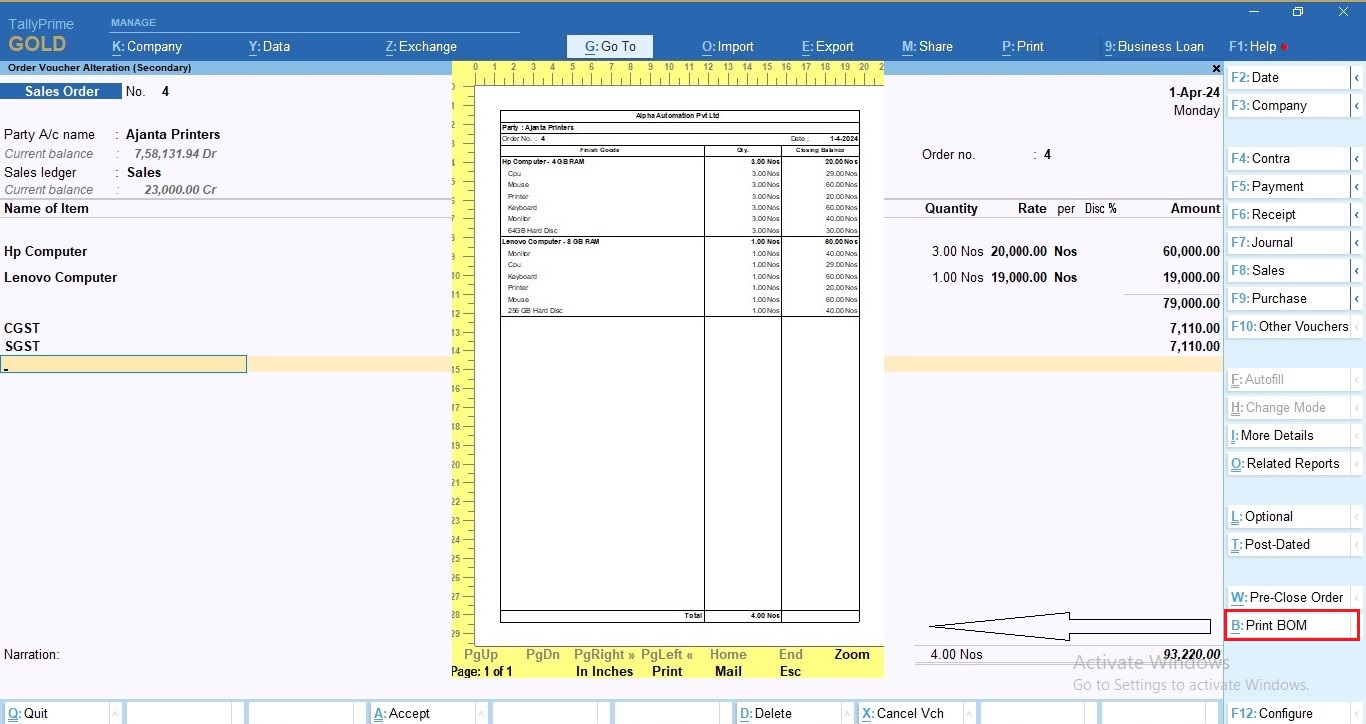Click red notification dot beside Help
Viewport: 1366px width, 724px height.
(x=1284, y=47)
